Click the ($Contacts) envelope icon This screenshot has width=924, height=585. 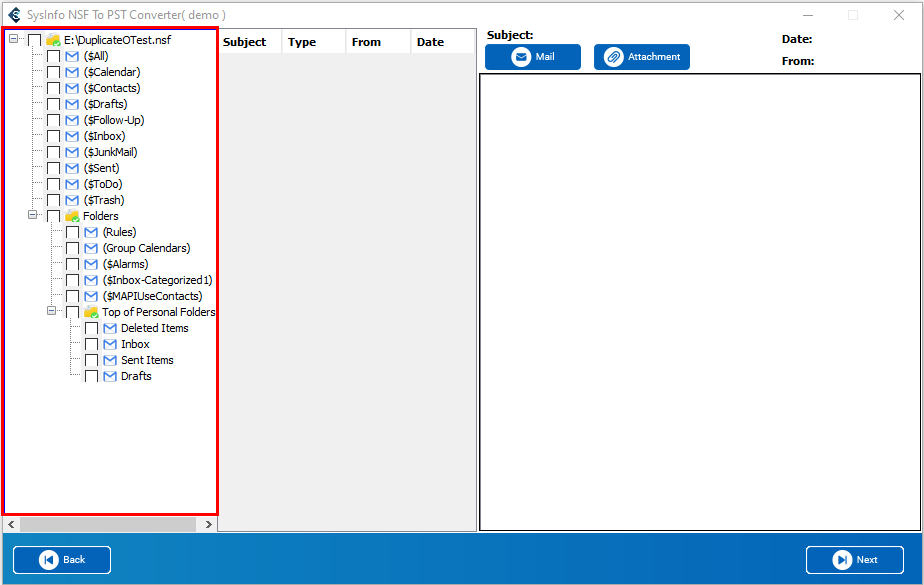pyautogui.click(x=72, y=88)
